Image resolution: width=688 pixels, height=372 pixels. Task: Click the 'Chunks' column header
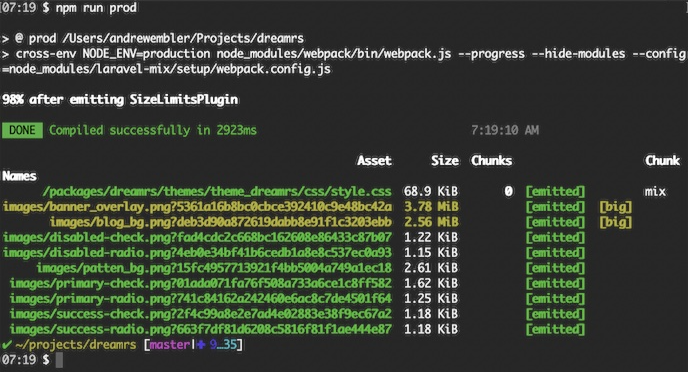pos(491,161)
